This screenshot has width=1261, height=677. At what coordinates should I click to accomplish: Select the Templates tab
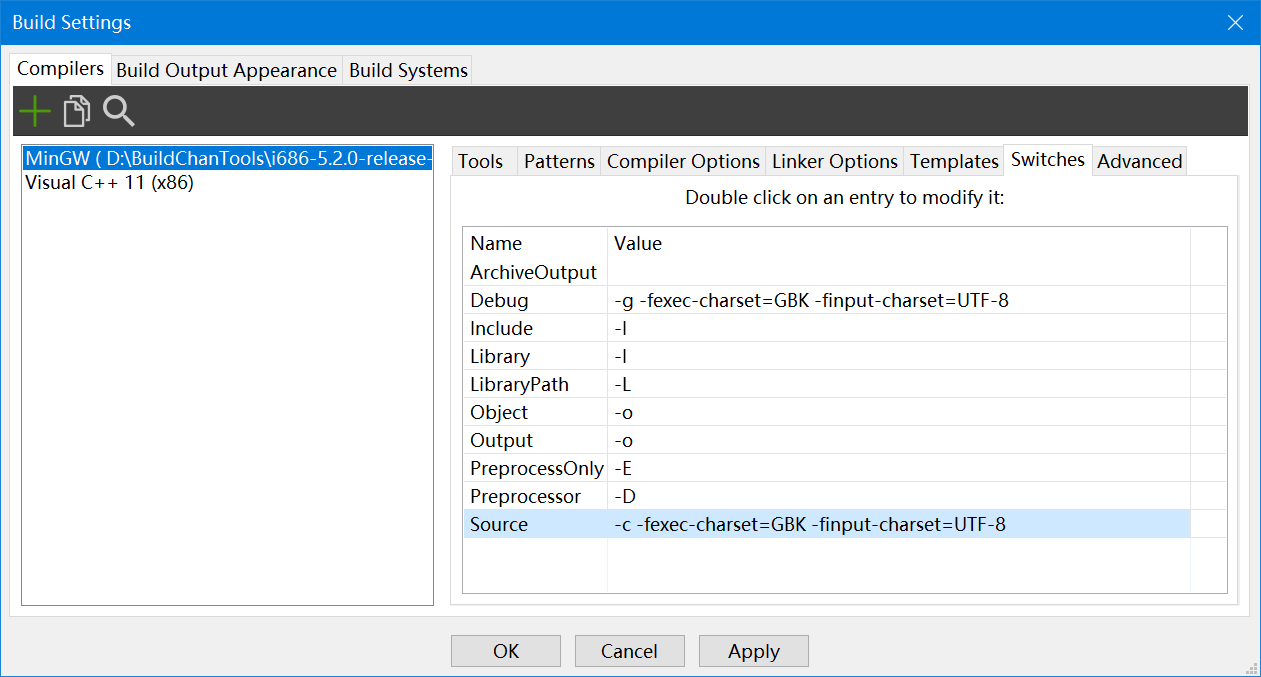[954, 161]
